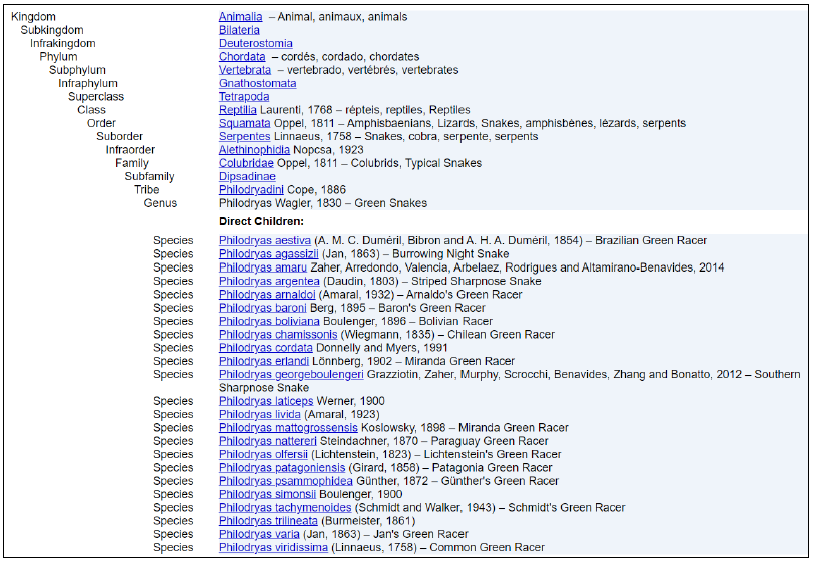Select the Chordata phylum link
The height and width of the screenshot is (562, 813).
point(242,57)
